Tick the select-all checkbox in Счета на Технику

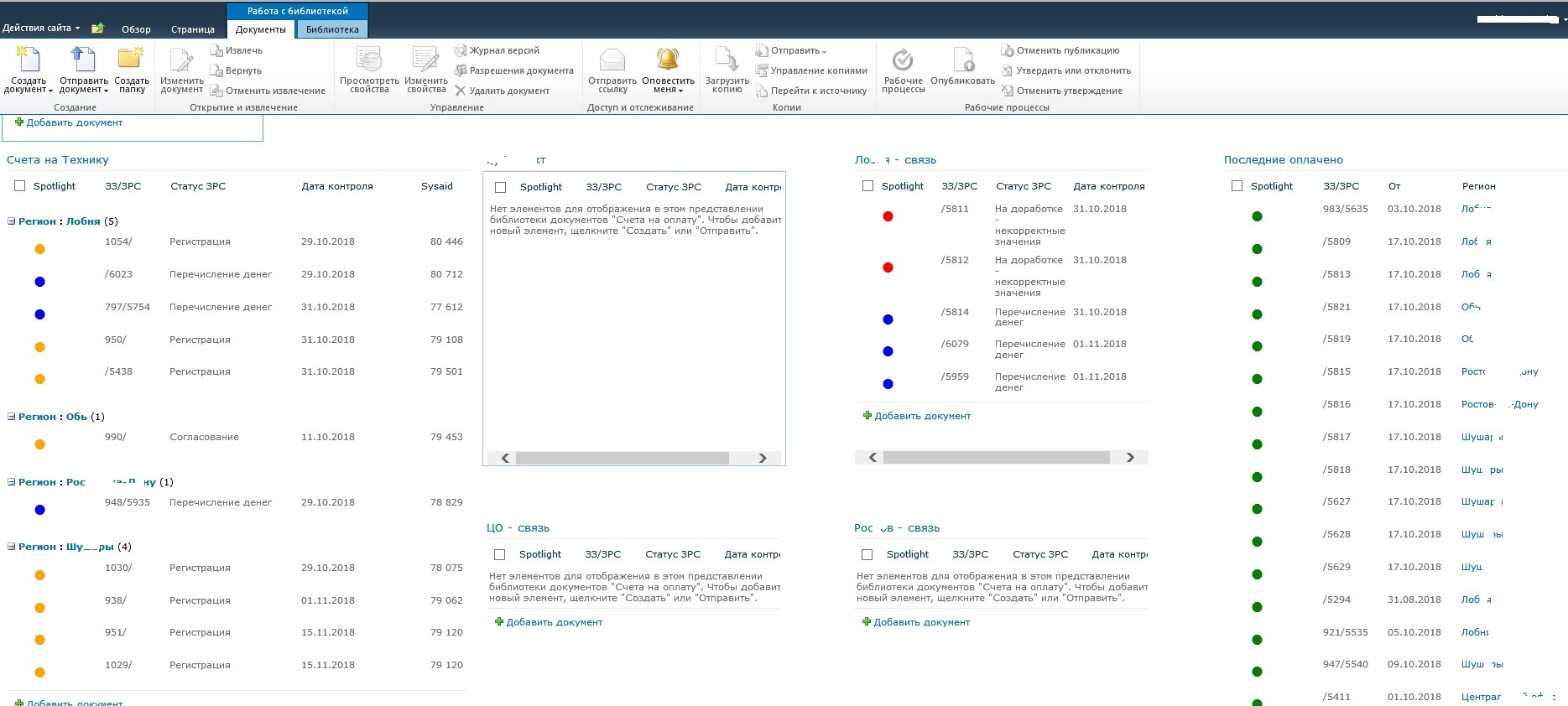click(20, 186)
